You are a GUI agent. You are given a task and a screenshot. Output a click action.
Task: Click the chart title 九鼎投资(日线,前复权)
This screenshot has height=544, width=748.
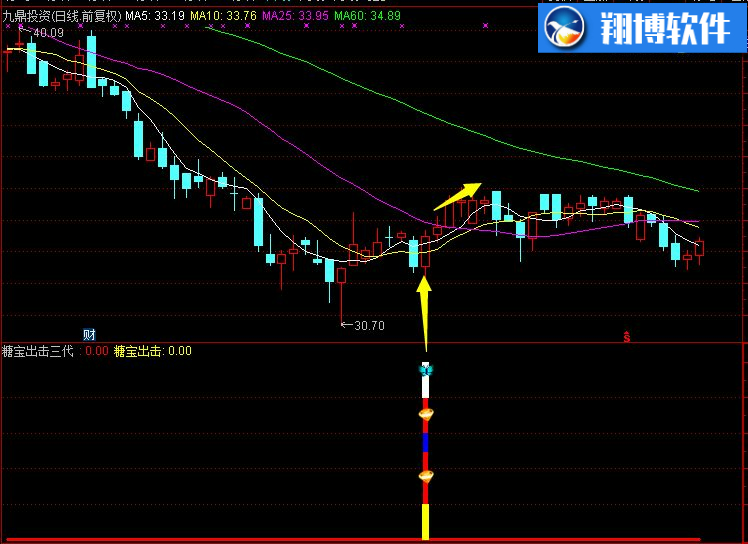click(x=62, y=16)
